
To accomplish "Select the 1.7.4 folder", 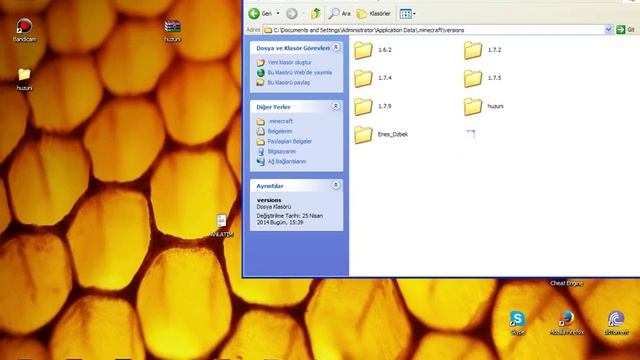I will [x=373, y=78].
